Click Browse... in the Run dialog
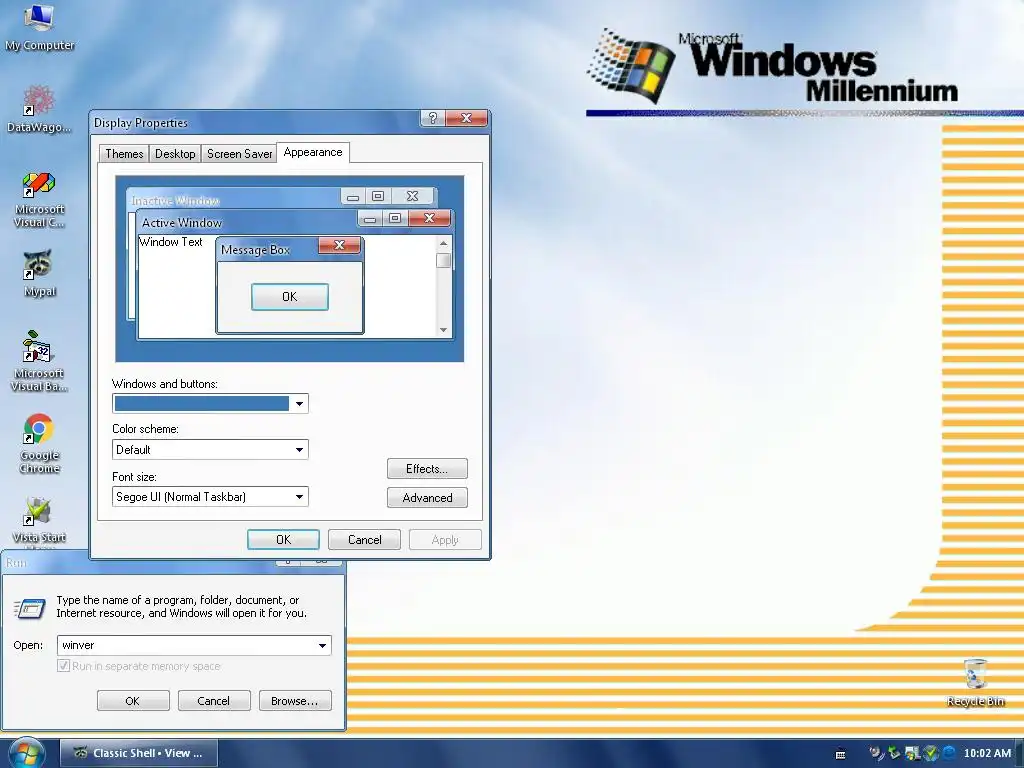Screen dimensions: 1024x768 pos(295,701)
